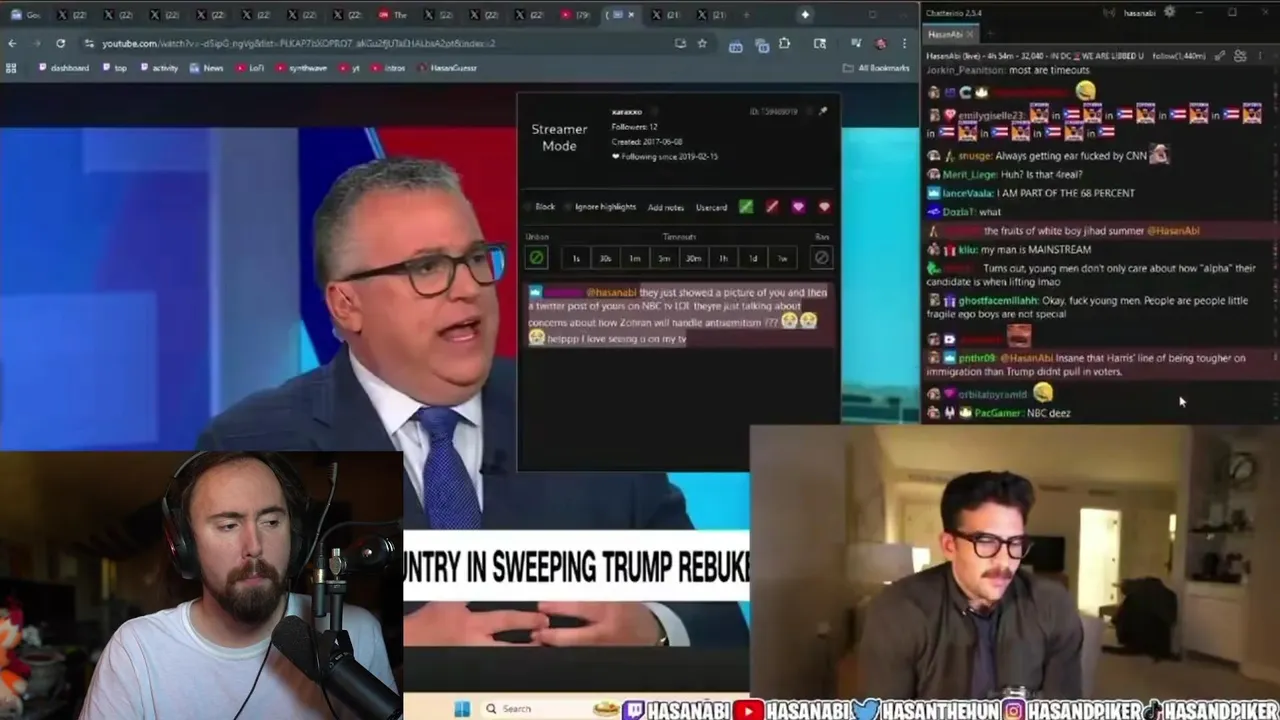Click username lanceVaala in chat

tap(967, 193)
